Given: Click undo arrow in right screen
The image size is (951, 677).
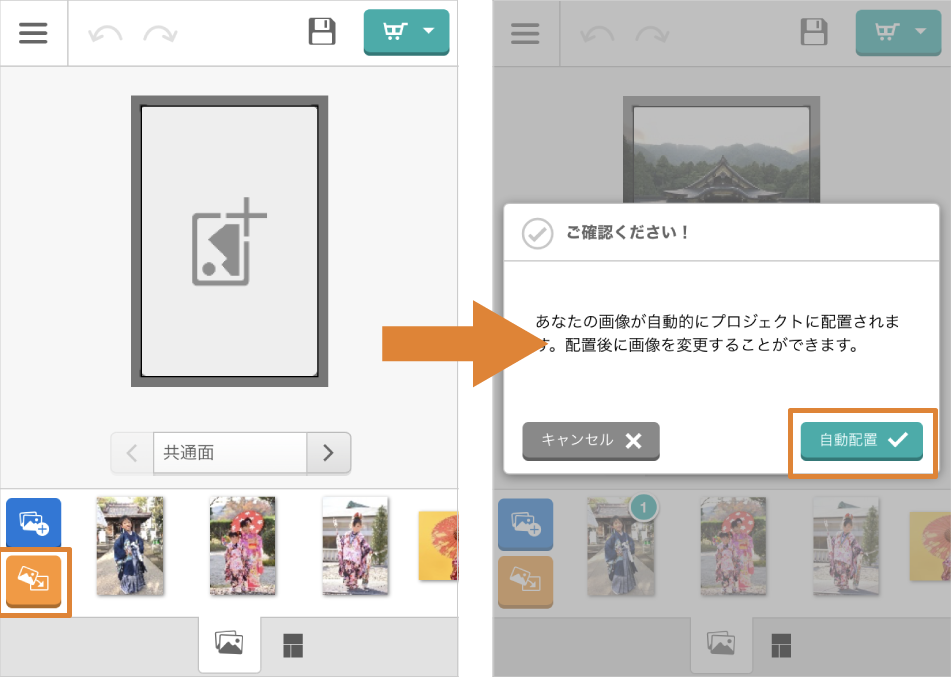Looking at the screenshot, I should 597,35.
